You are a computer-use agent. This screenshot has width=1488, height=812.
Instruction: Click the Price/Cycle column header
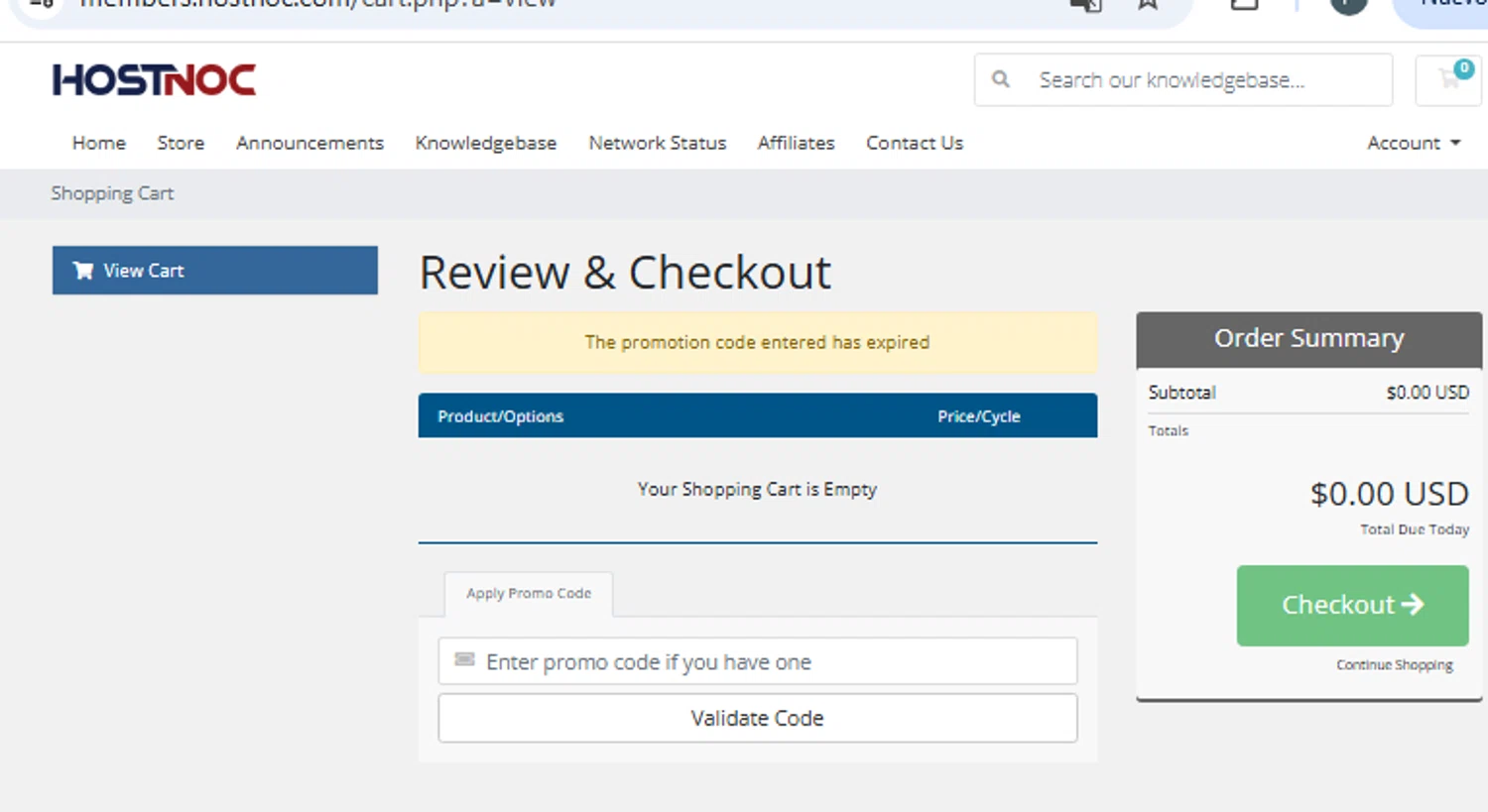click(979, 416)
